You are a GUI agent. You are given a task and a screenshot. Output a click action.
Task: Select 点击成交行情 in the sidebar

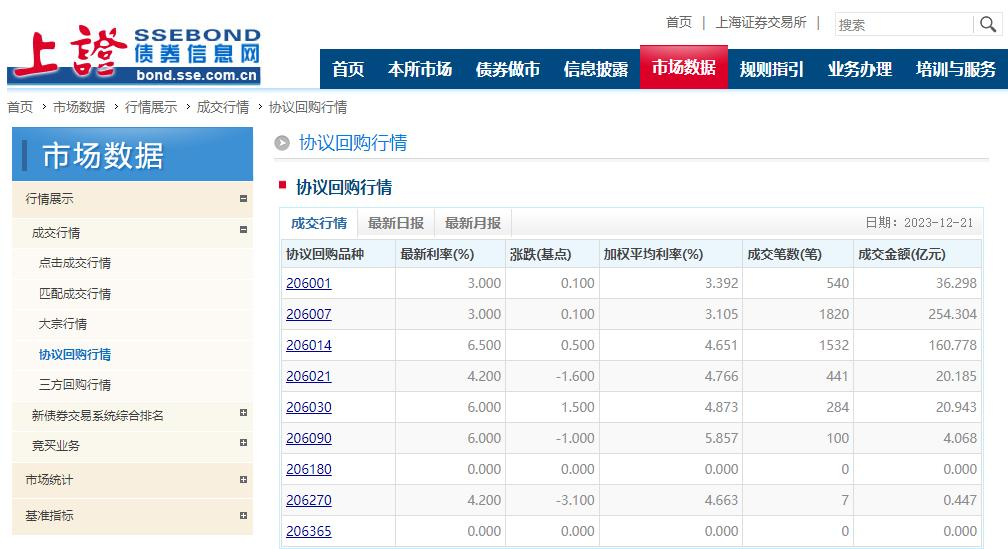click(x=75, y=263)
